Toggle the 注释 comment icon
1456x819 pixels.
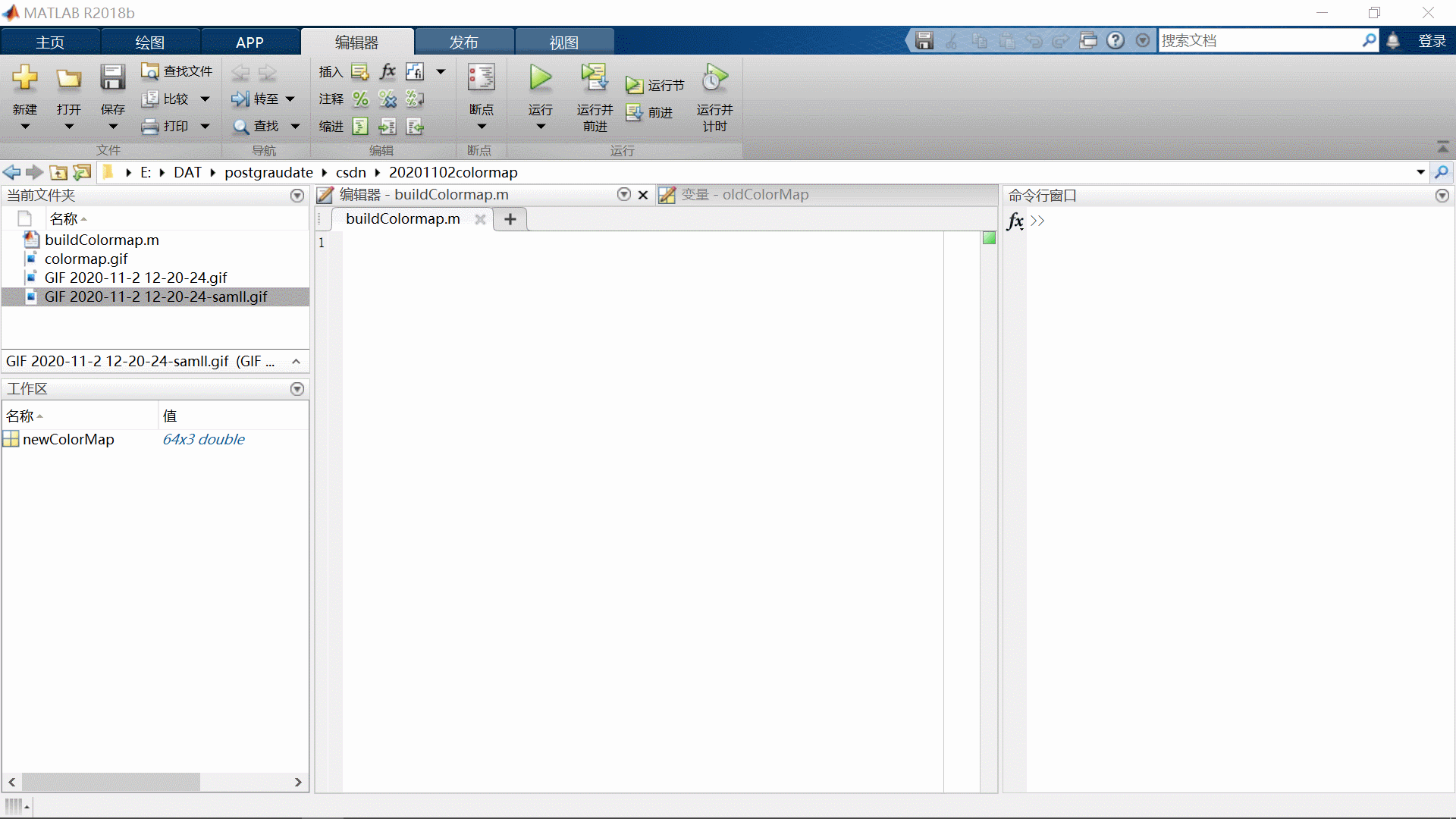360,98
